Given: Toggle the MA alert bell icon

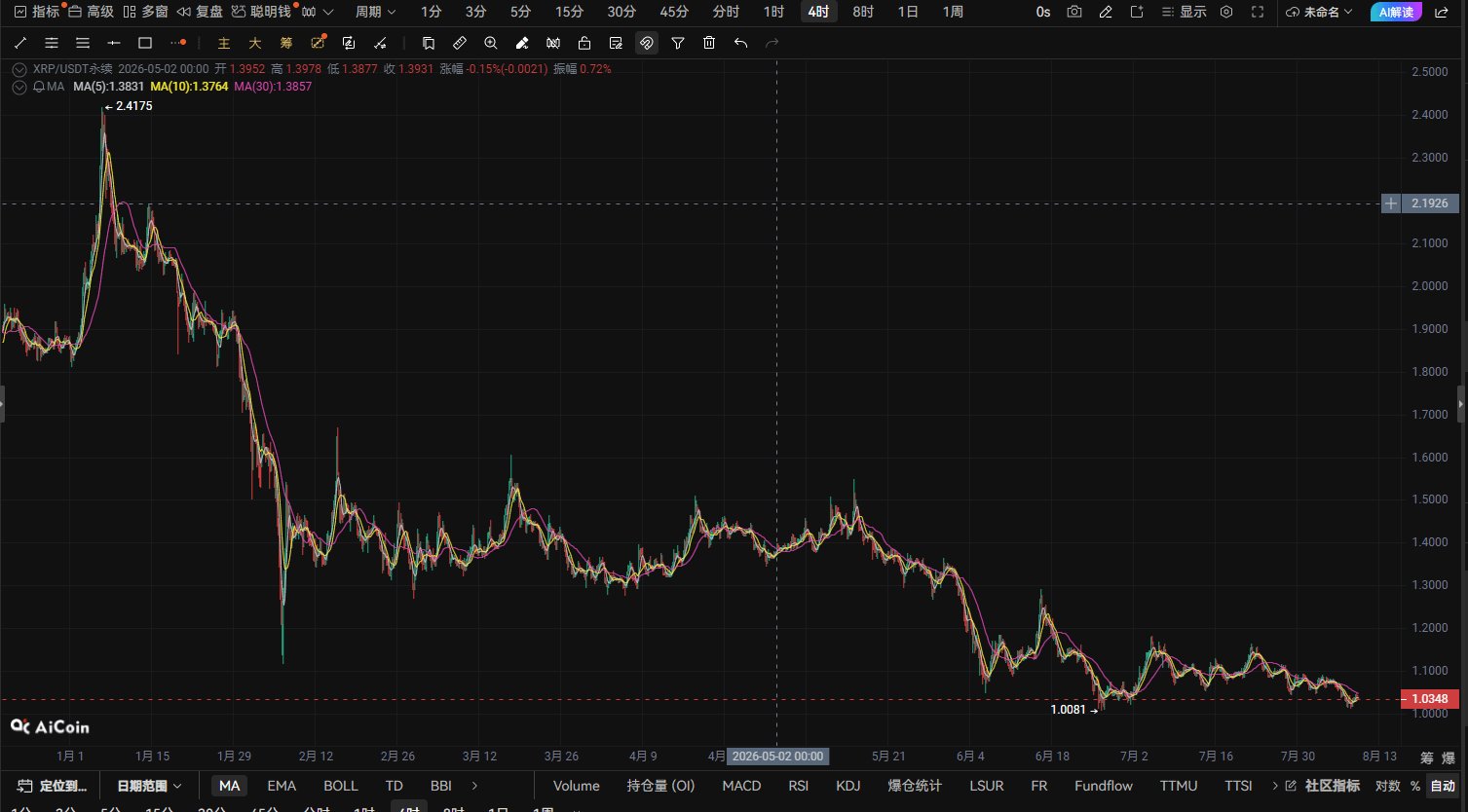Looking at the screenshot, I should pos(39,87).
